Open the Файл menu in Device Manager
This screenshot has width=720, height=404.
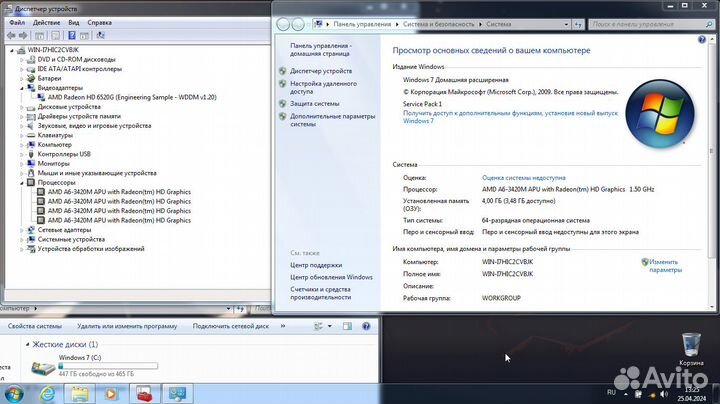17,22
